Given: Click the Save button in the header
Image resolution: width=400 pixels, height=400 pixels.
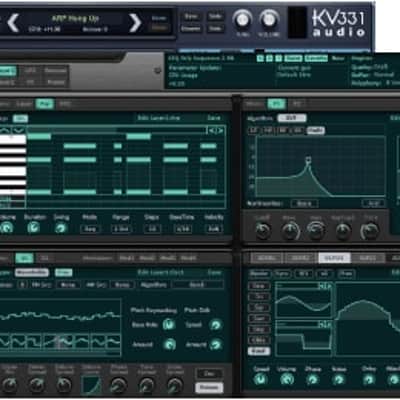Looking at the screenshot, I should tap(191, 16).
